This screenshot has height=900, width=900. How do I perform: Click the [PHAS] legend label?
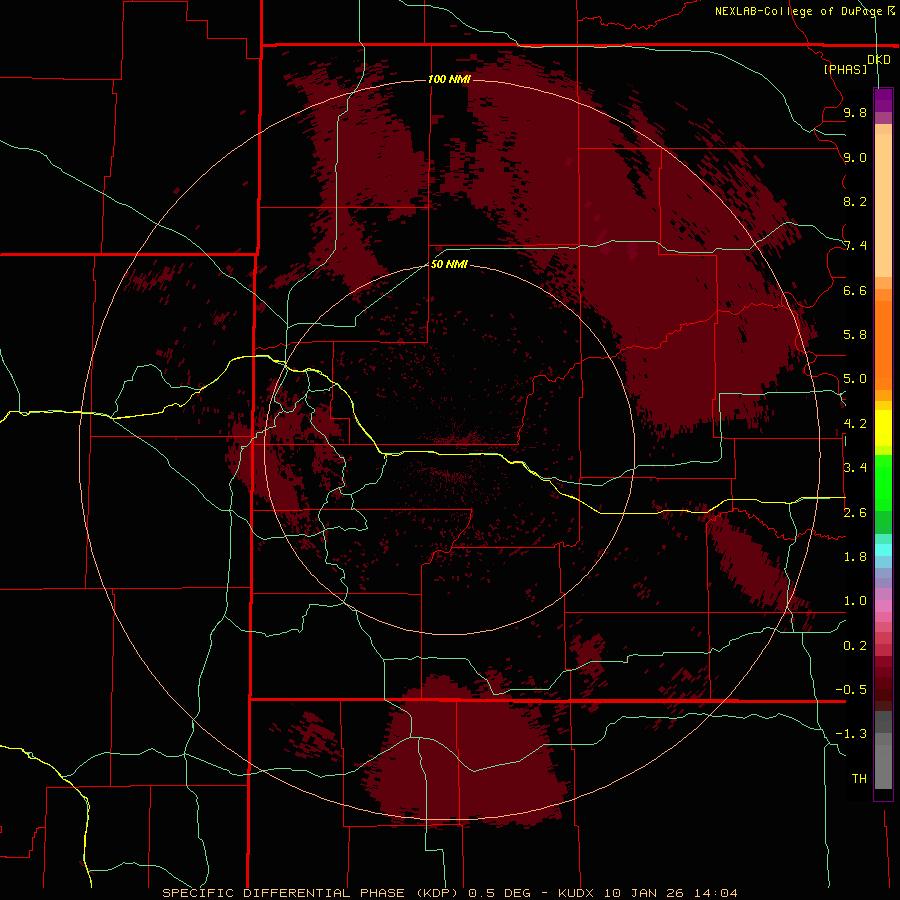[845, 69]
